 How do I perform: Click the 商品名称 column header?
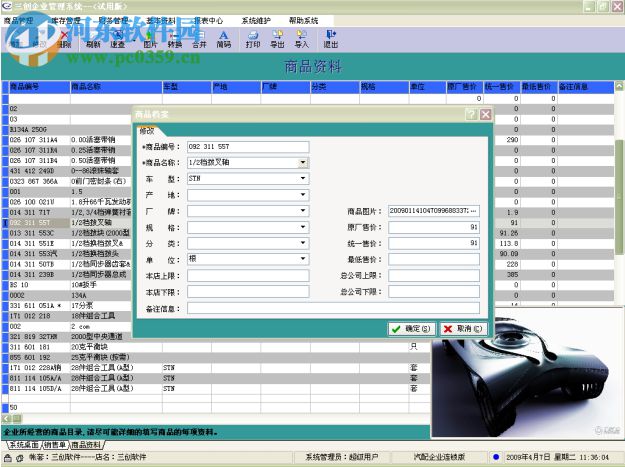[116, 86]
